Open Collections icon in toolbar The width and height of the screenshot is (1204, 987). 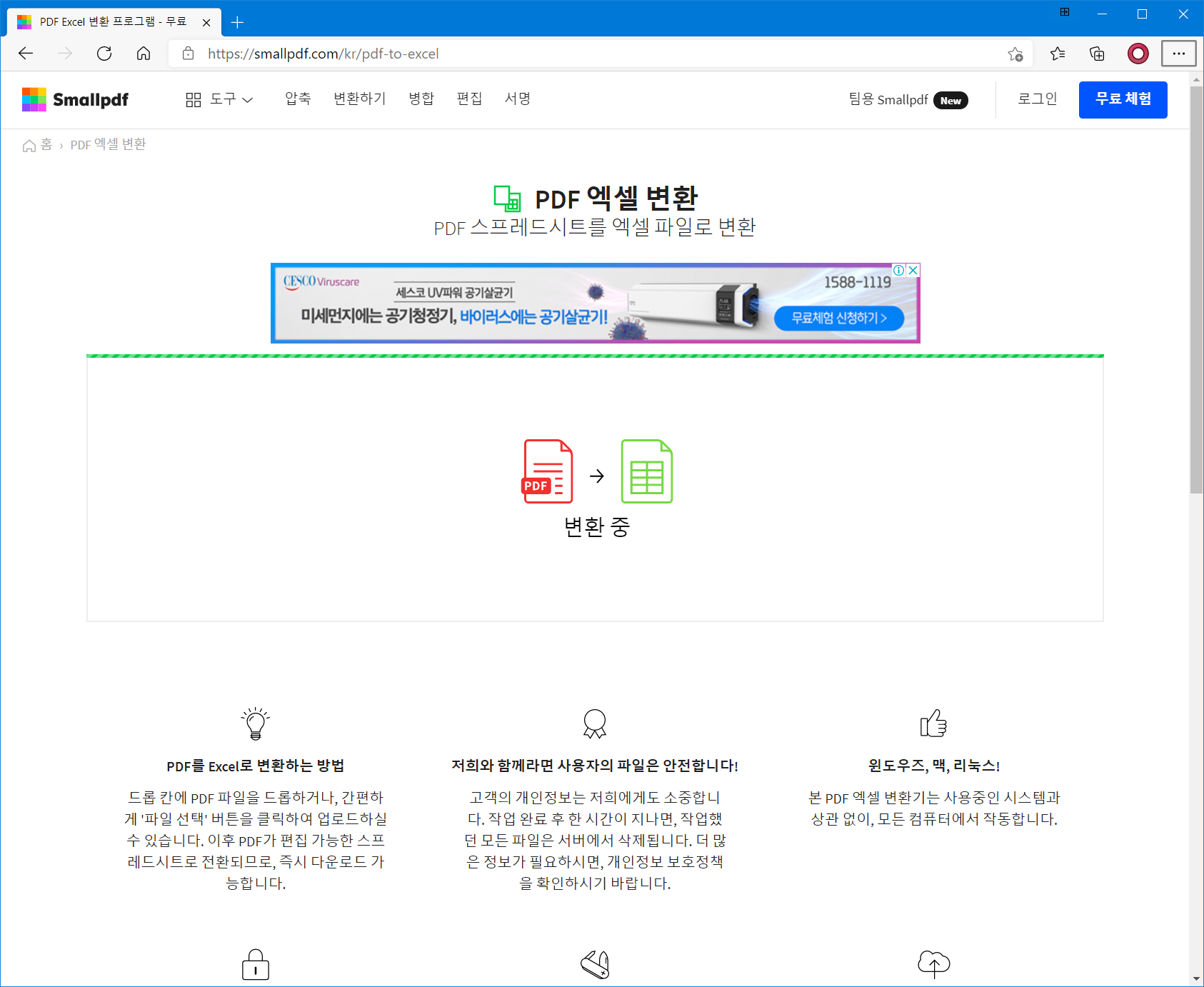(x=1097, y=54)
